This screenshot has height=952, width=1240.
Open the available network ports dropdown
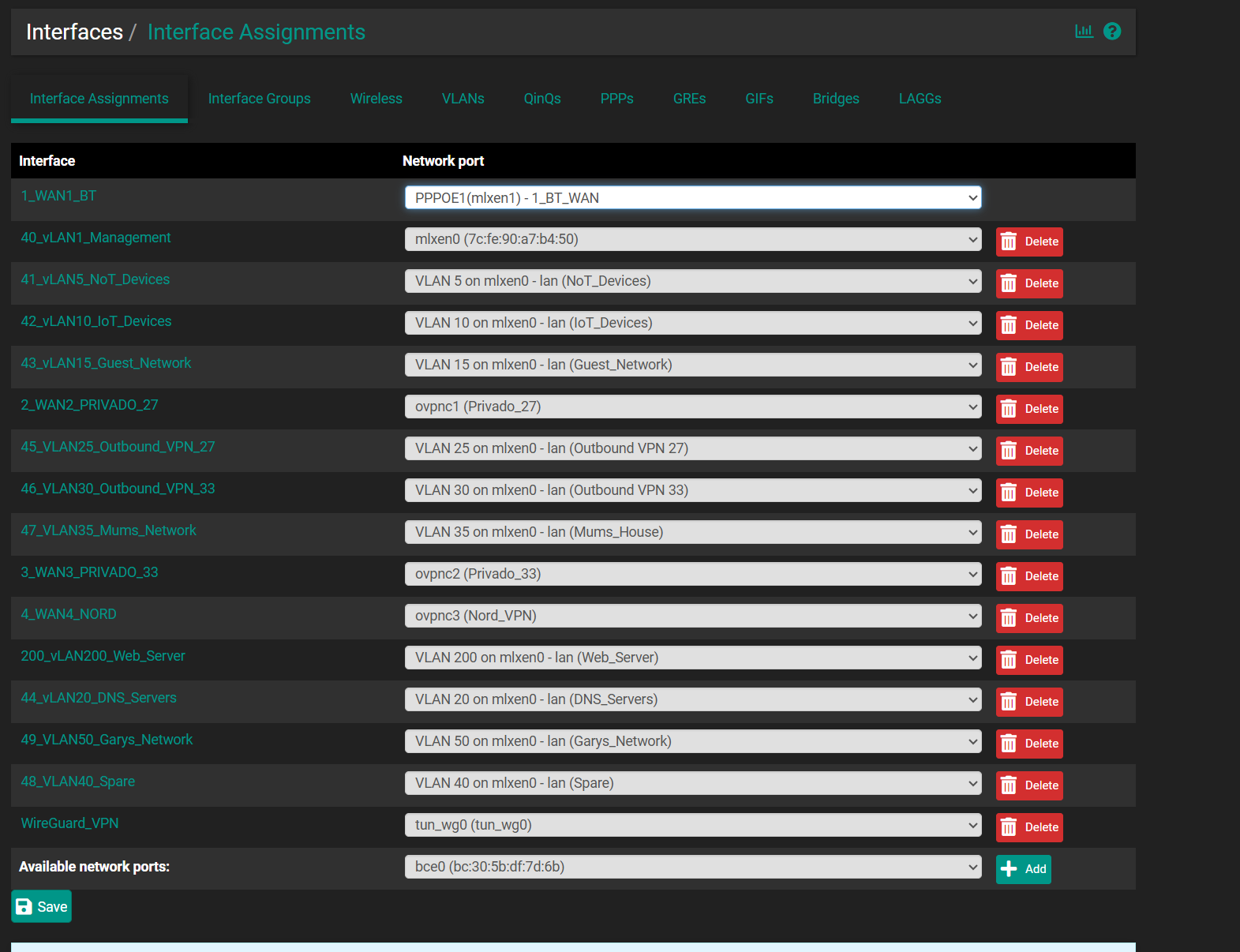point(692,867)
